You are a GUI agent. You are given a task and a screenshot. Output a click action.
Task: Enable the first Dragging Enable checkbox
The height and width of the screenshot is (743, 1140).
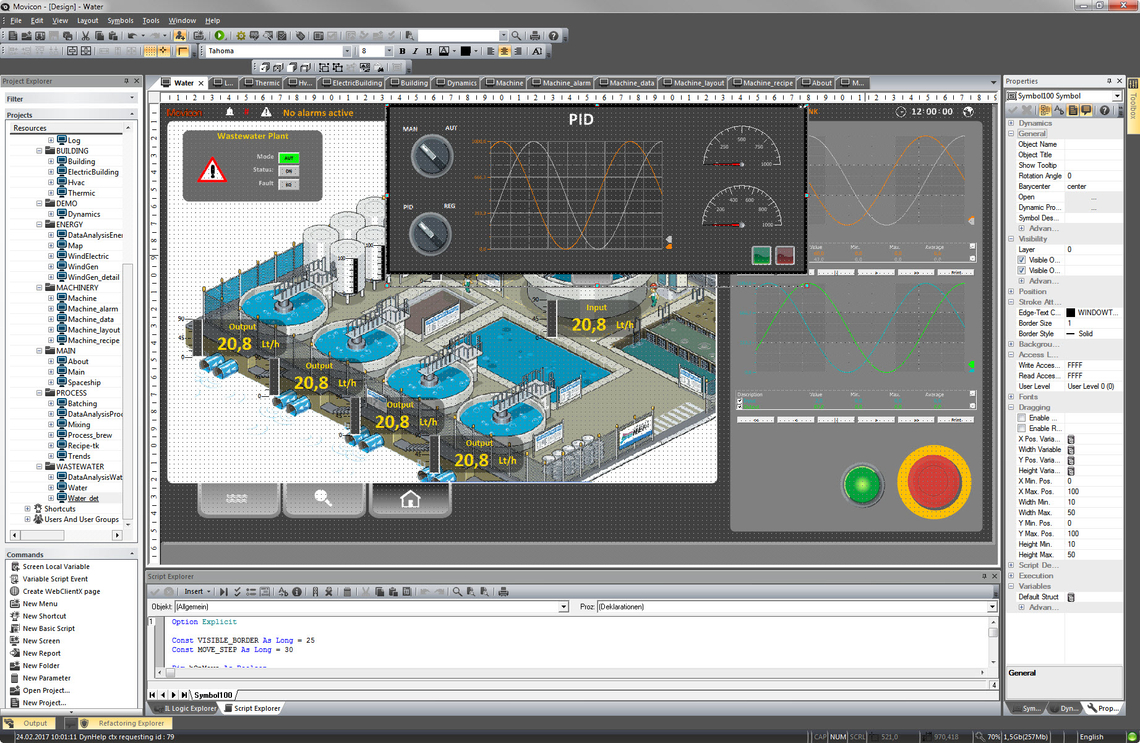point(1021,418)
